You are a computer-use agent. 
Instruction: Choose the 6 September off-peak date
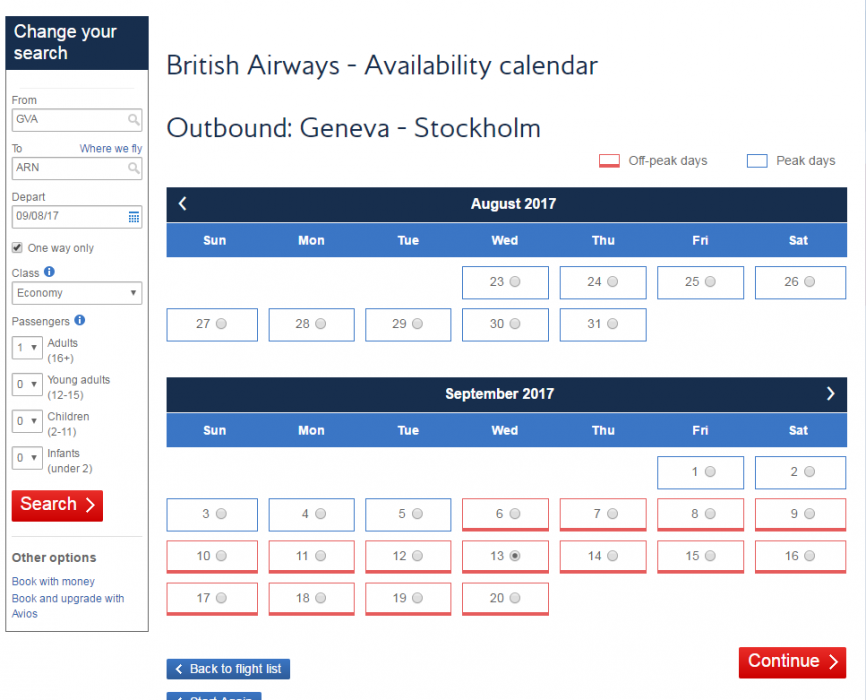[x=515, y=514]
